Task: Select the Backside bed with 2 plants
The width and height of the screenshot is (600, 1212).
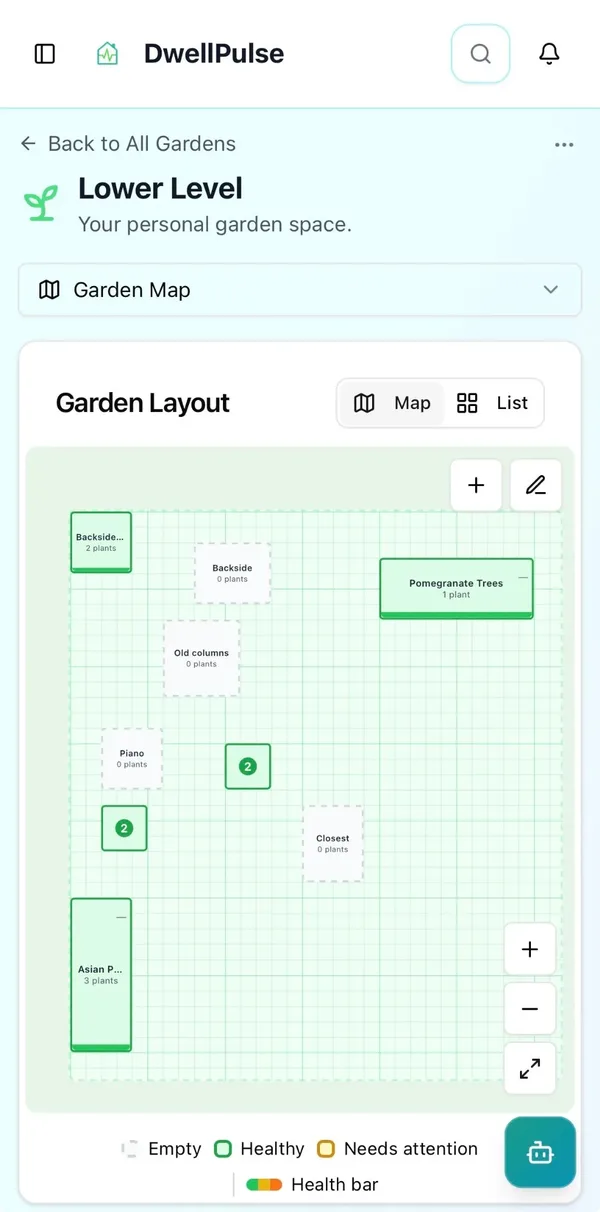Action: [101, 542]
